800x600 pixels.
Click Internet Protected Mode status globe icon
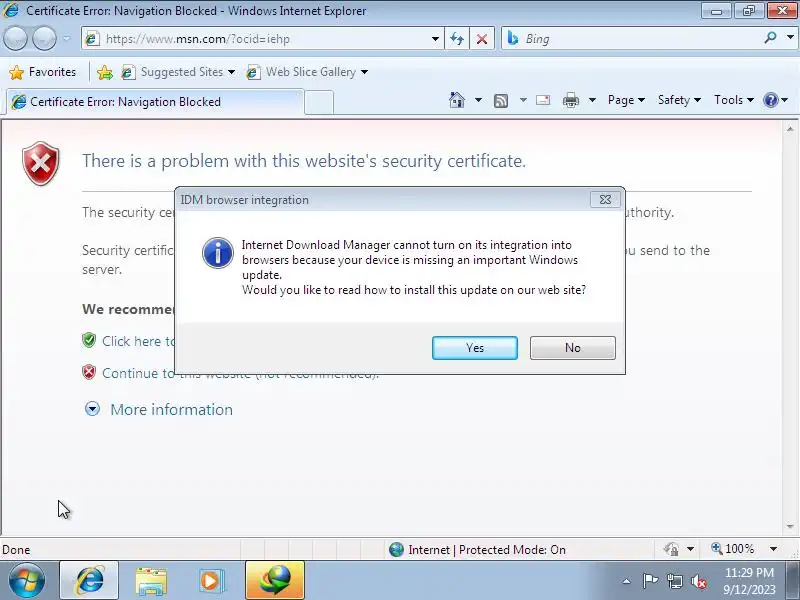pyautogui.click(x=396, y=549)
